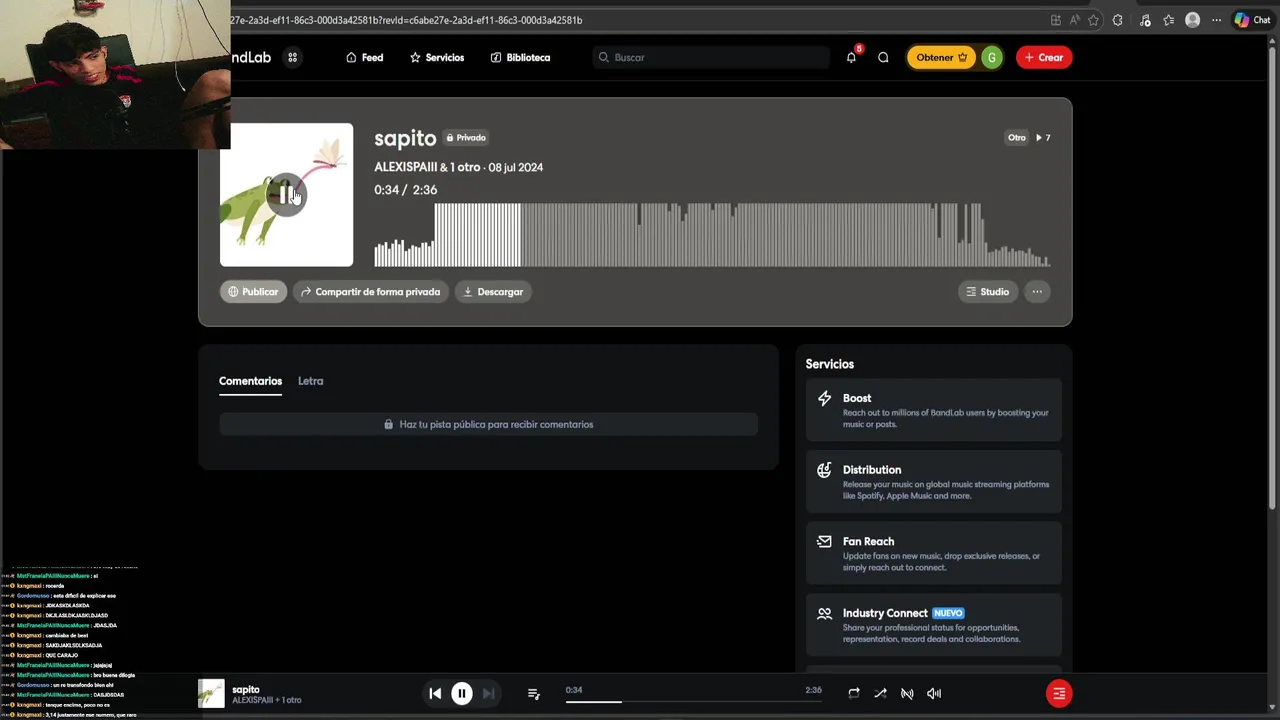This screenshot has width=1280, height=720.
Task: Open the track's more options ellipsis
Action: (x=1037, y=291)
